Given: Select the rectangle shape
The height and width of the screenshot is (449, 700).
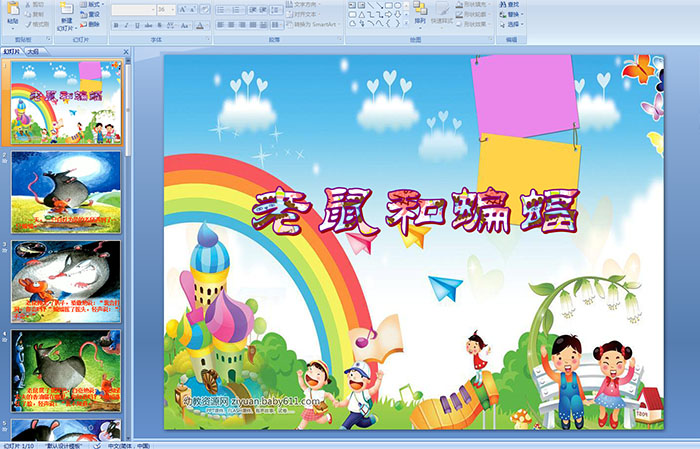Looking at the screenshot, I should click(389, 5).
